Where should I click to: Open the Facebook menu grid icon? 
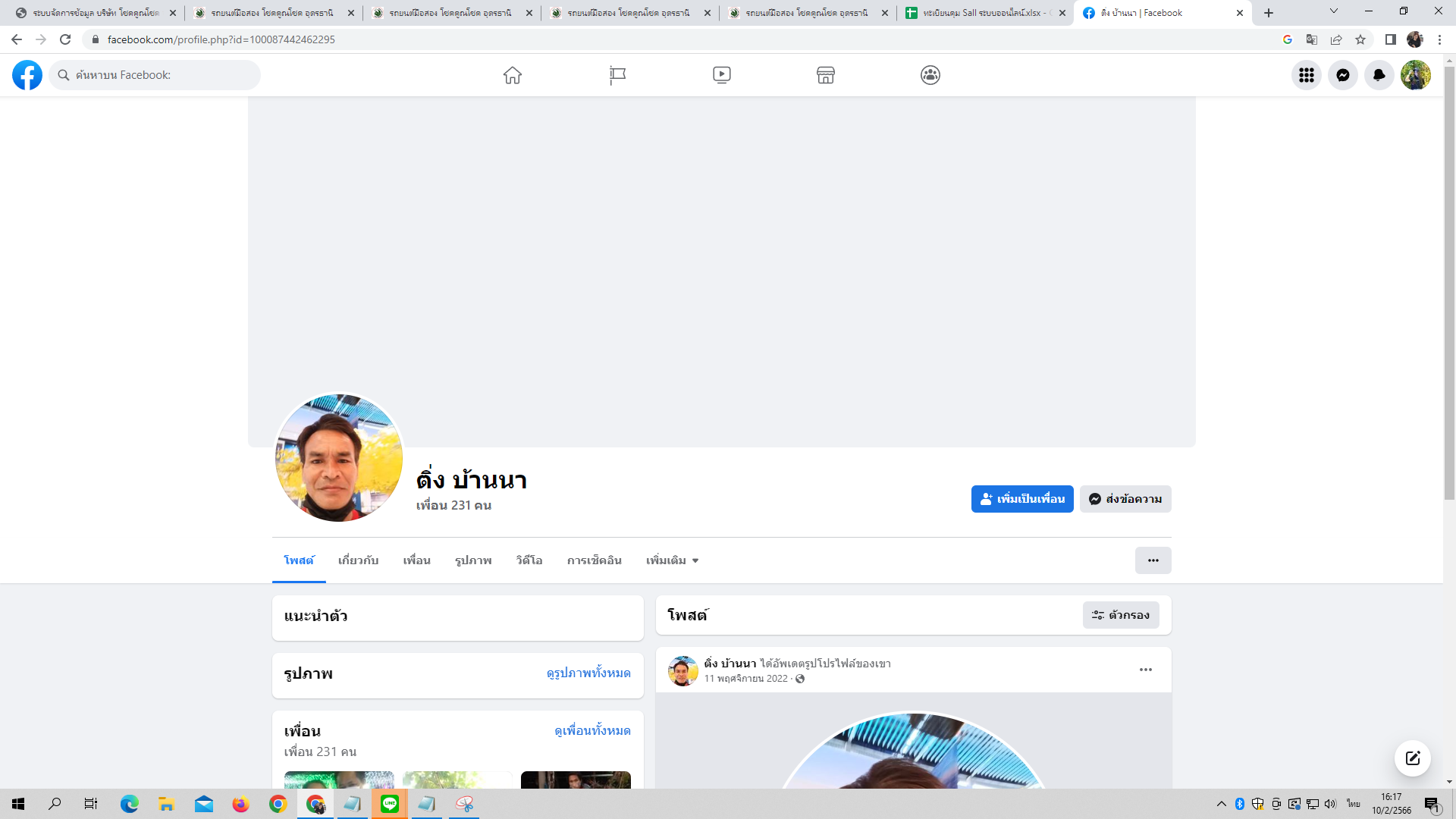tap(1307, 75)
